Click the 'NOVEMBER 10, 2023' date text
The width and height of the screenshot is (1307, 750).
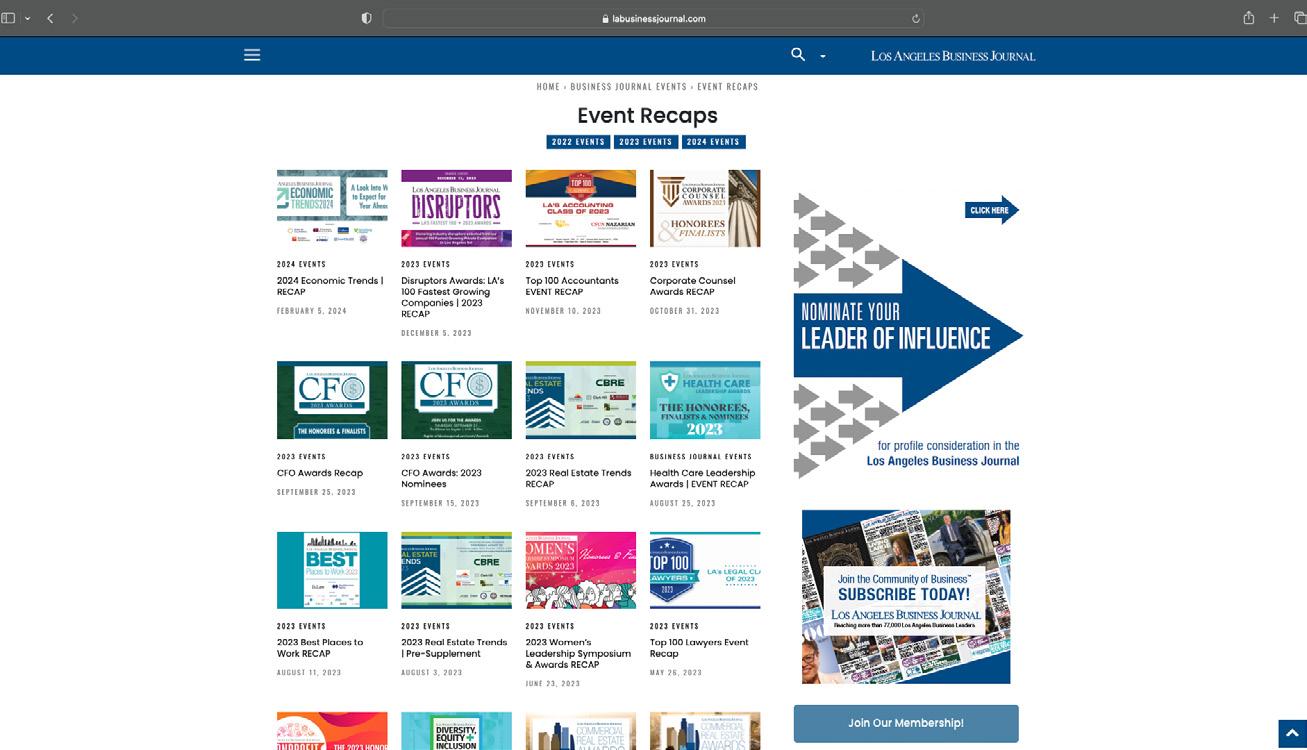click(x=564, y=311)
